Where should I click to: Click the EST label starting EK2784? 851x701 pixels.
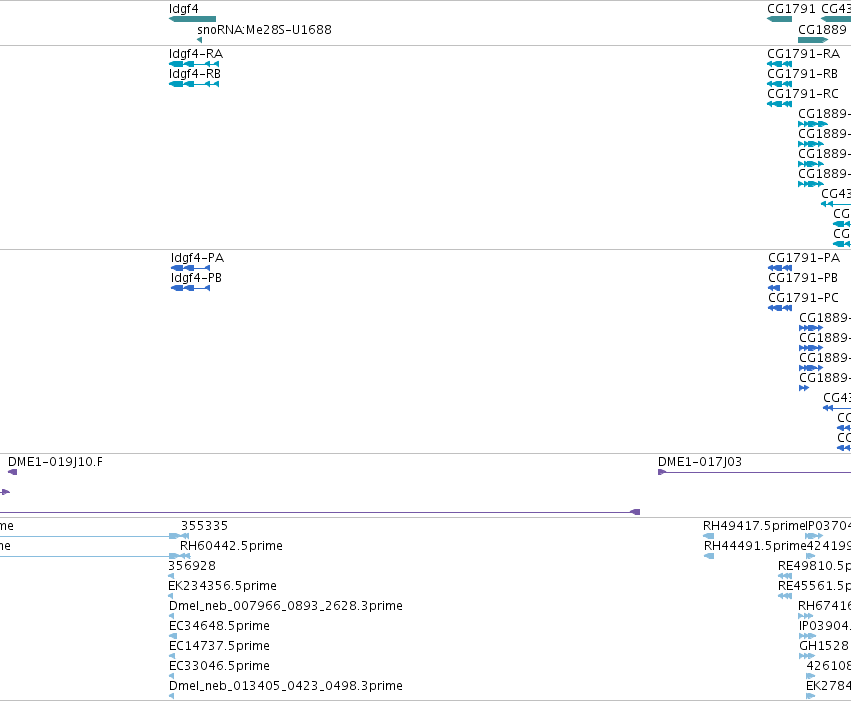pos(828,686)
